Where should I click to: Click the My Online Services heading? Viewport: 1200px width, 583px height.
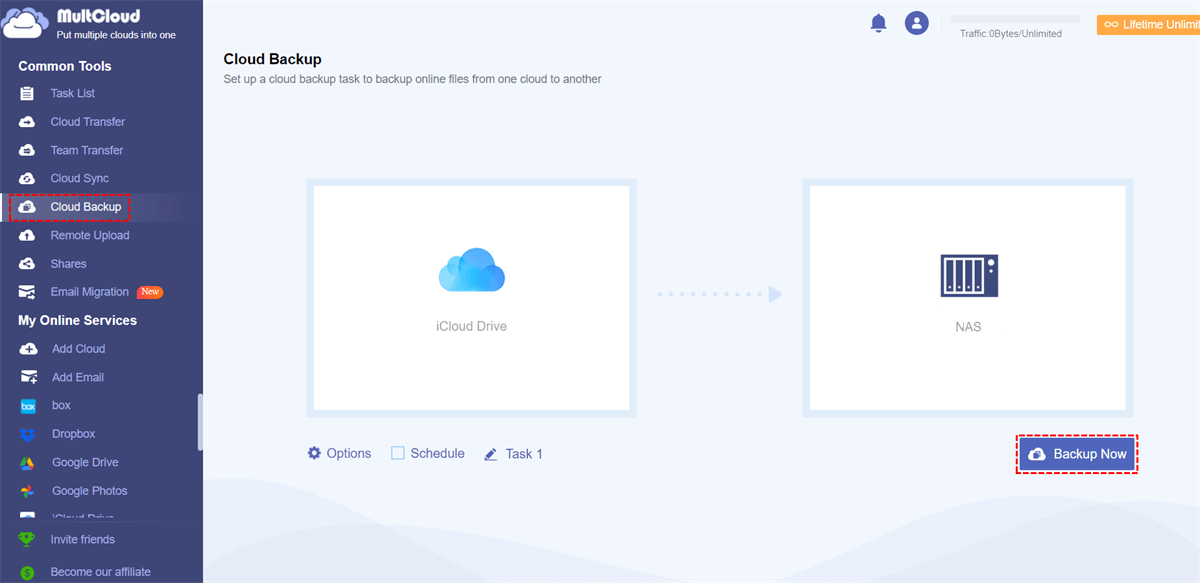pyautogui.click(x=77, y=320)
